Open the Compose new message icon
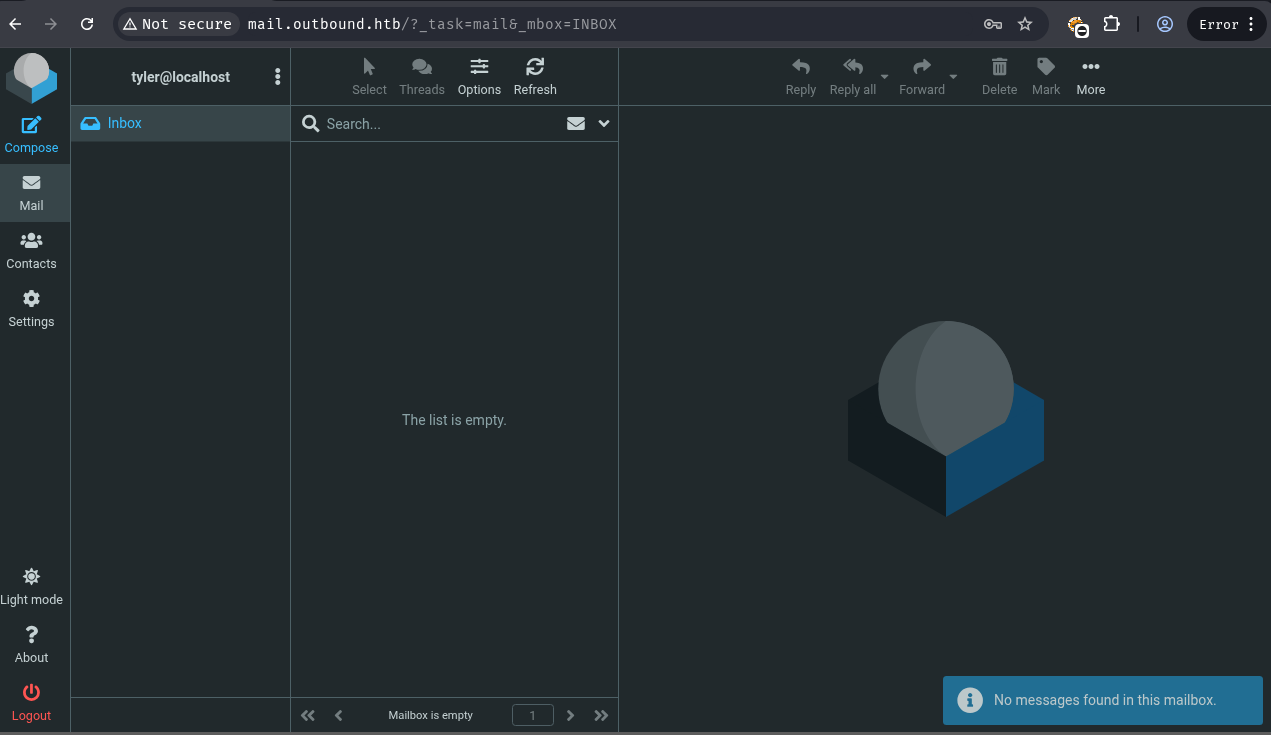The height and width of the screenshot is (735, 1271). click(x=31, y=126)
